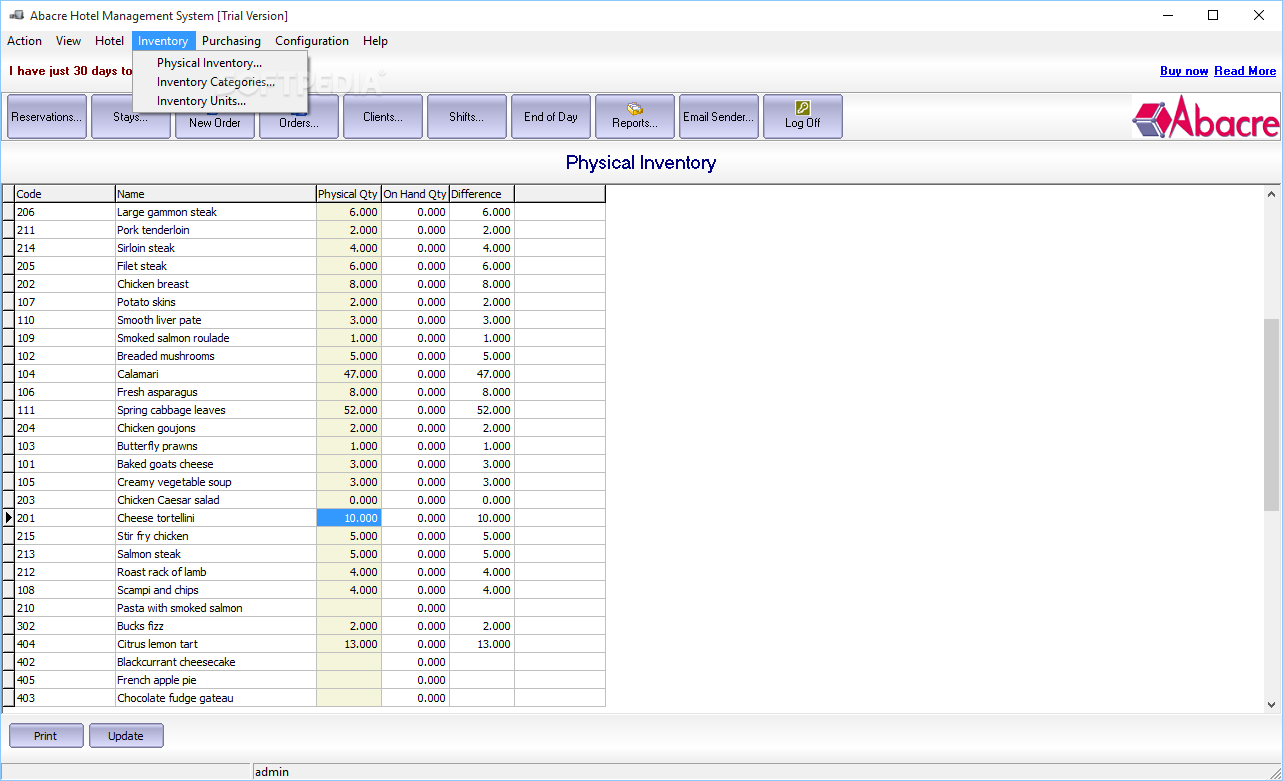Click the scrollbar up arrow

[x=1272, y=194]
